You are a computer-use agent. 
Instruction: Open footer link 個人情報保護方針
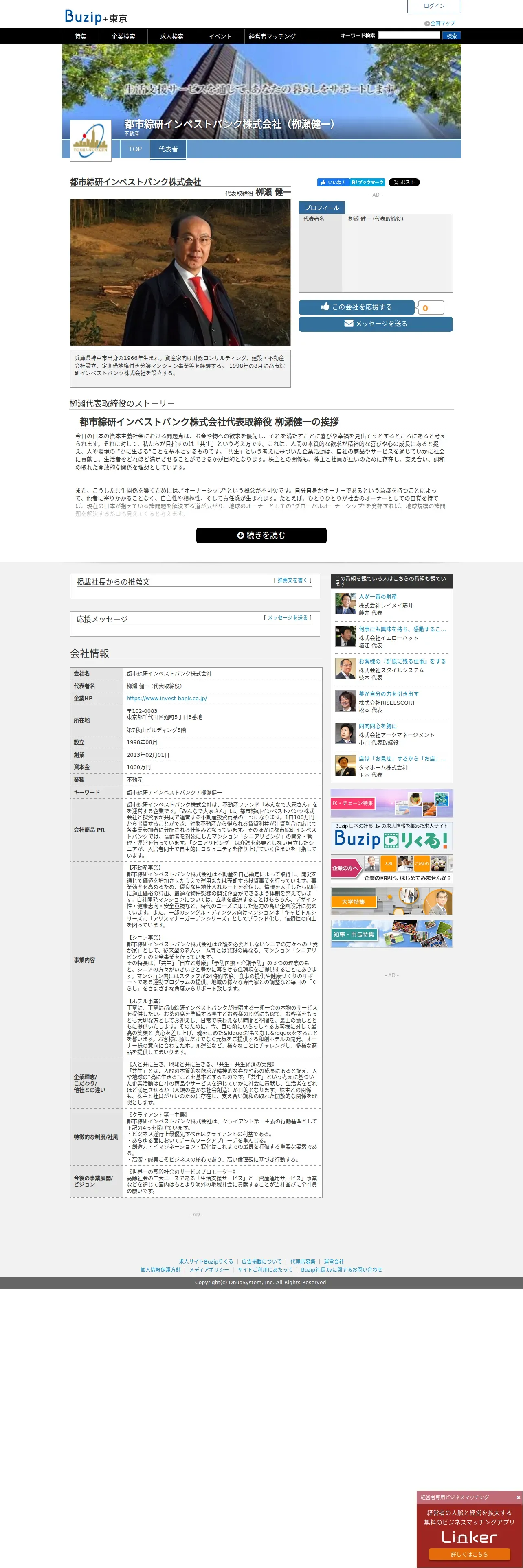pyautogui.click(x=160, y=1270)
